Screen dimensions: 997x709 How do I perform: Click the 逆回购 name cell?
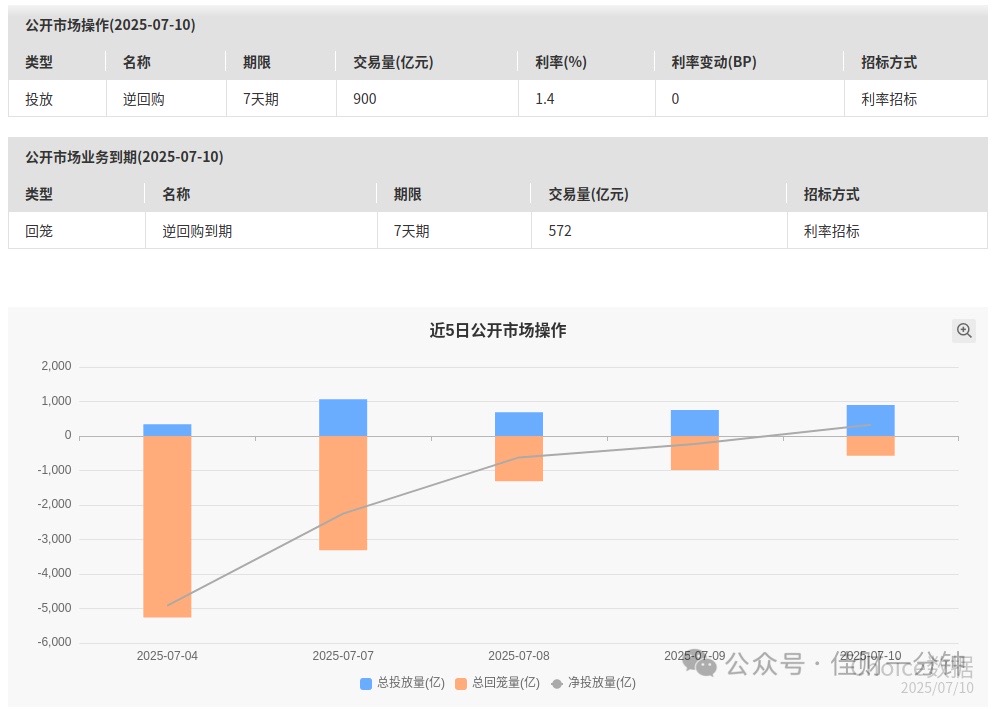pyautogui.click(x=144, y=99)
